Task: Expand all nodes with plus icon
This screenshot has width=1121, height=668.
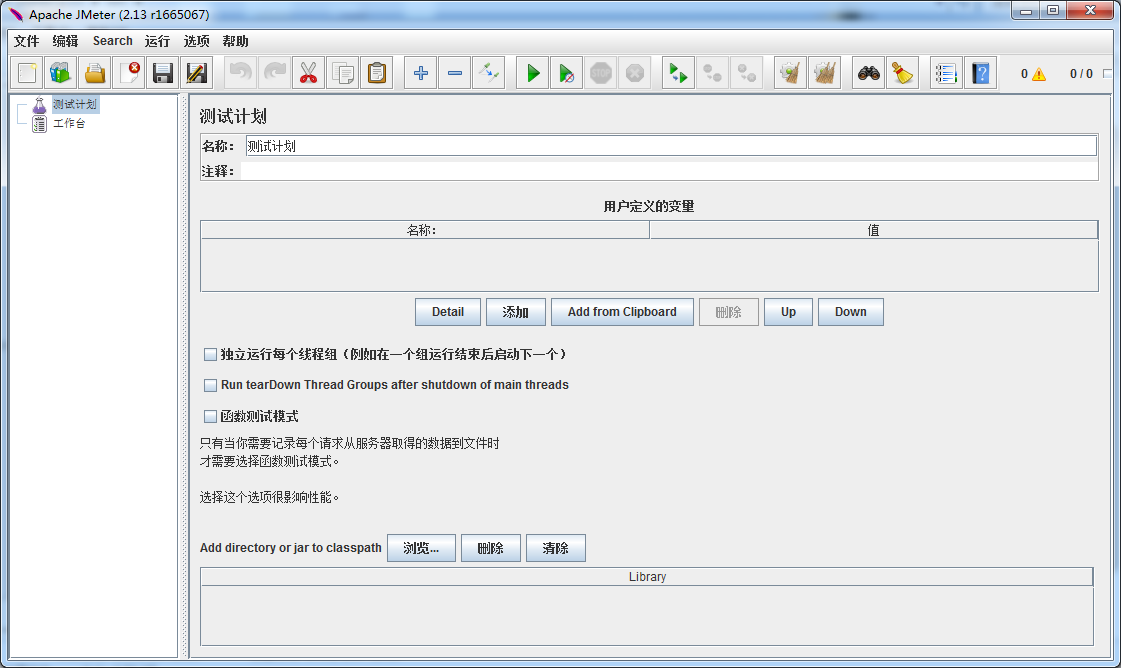Action: [x=420, y=73]
